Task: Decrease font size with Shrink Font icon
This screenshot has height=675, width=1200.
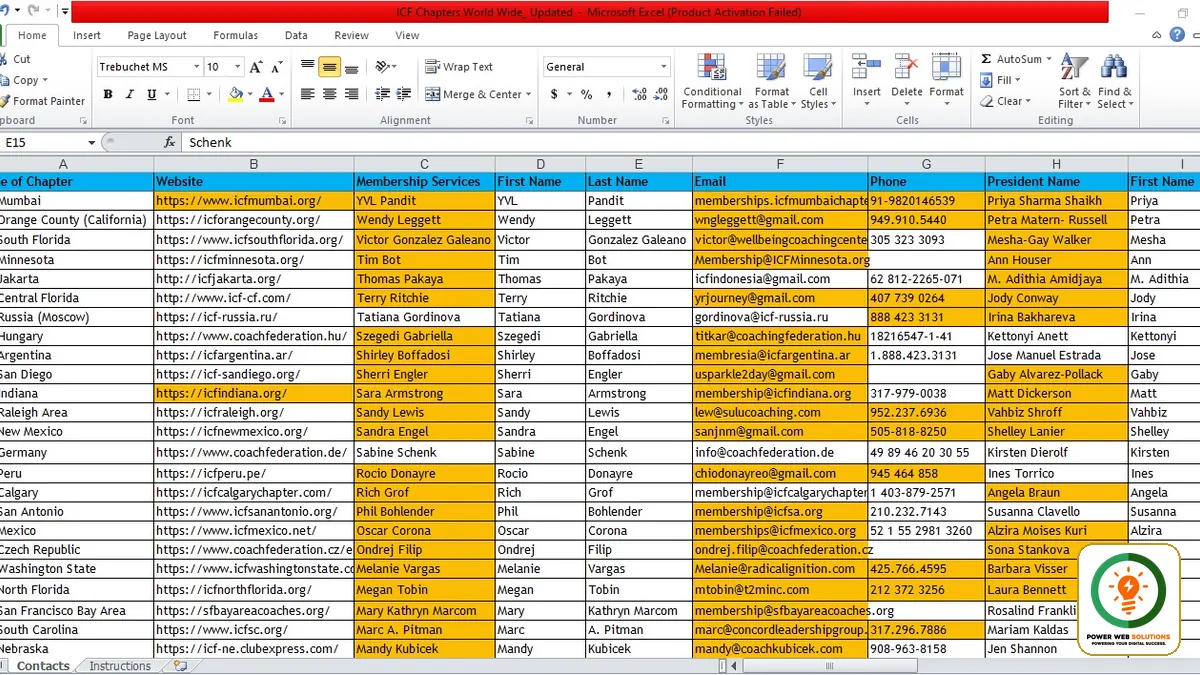Action: (277, 67)
